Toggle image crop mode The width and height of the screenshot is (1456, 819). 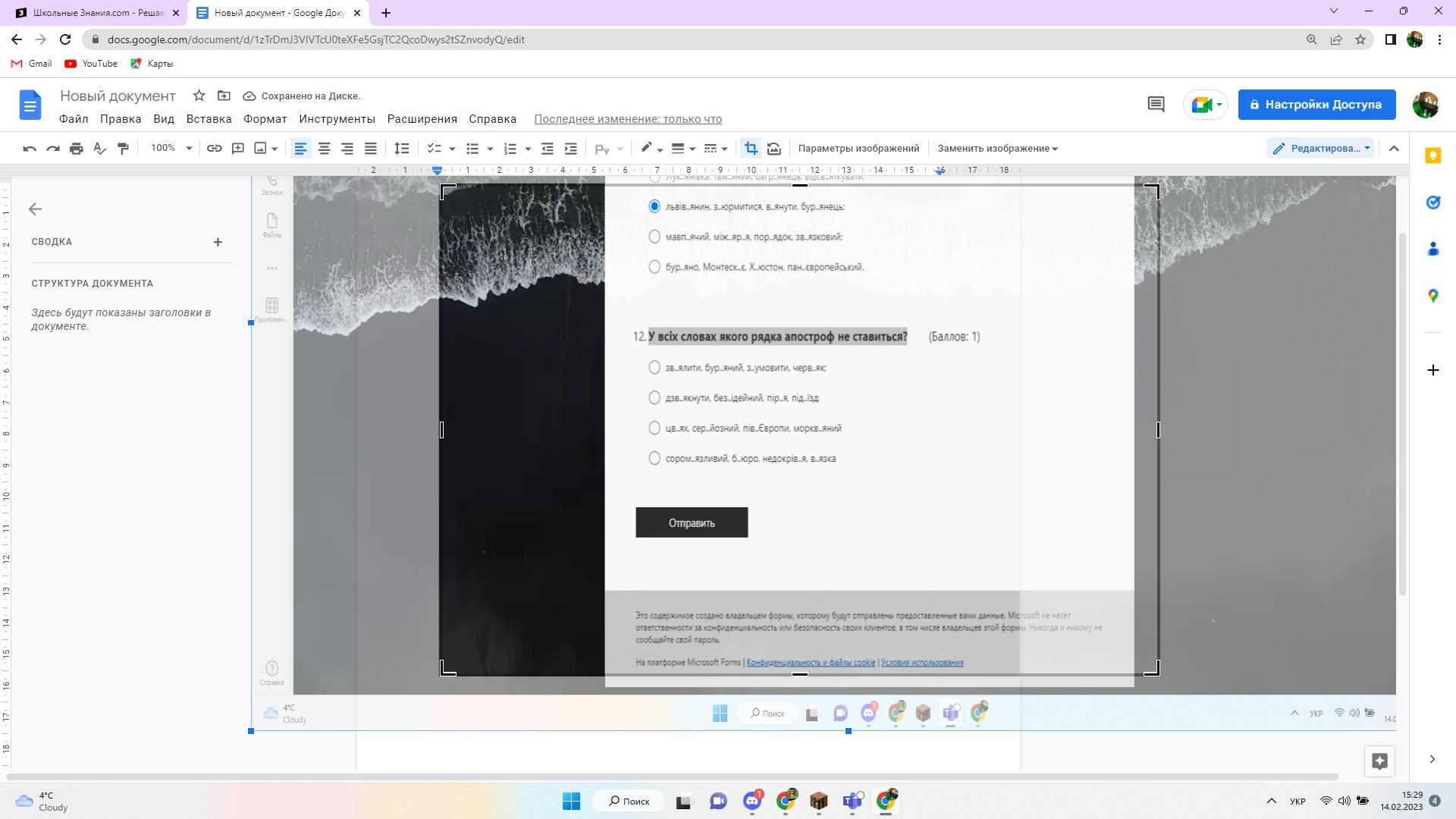click(751, 149)
